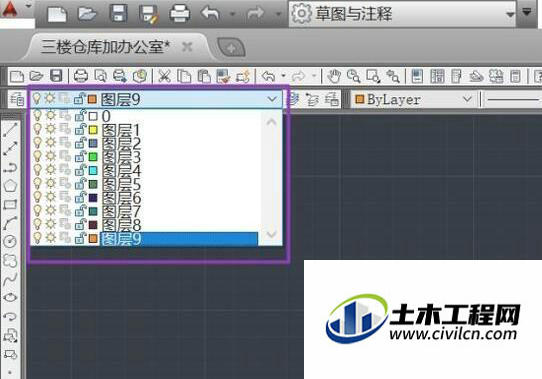Image resolution: width=542 pixels, height=379 pixels.
Task: Click layer list scroll down arrow
Action: (x=272, y=234)
